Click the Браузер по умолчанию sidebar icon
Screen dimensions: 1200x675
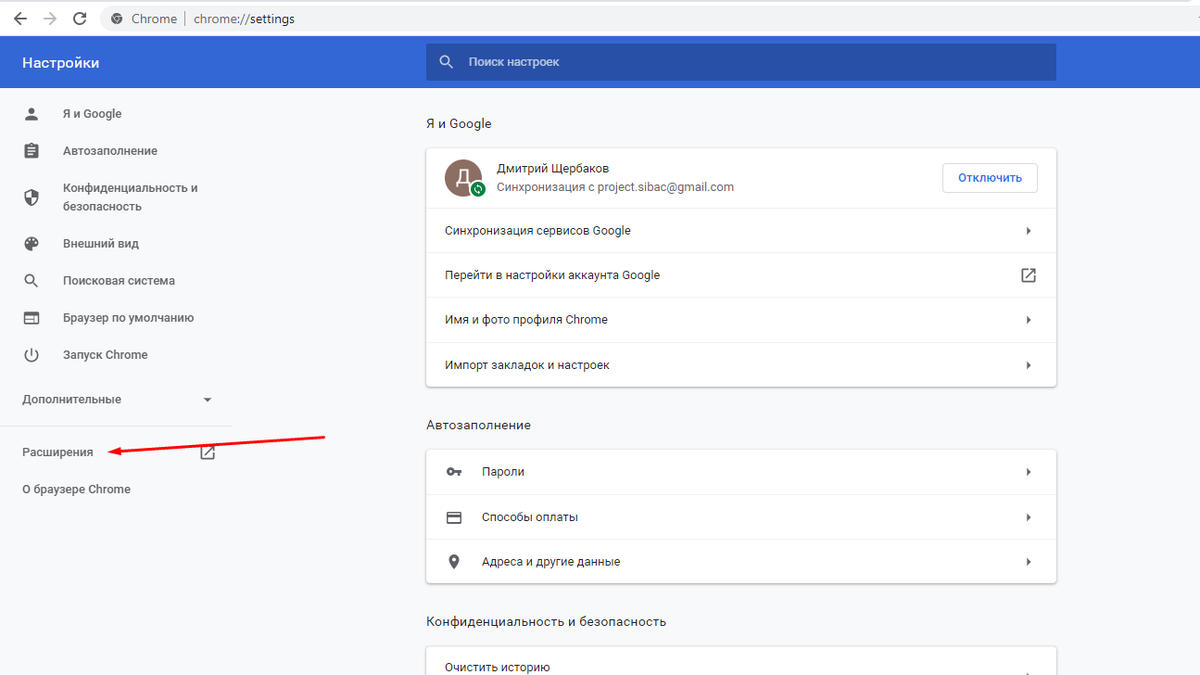(30, 317)
